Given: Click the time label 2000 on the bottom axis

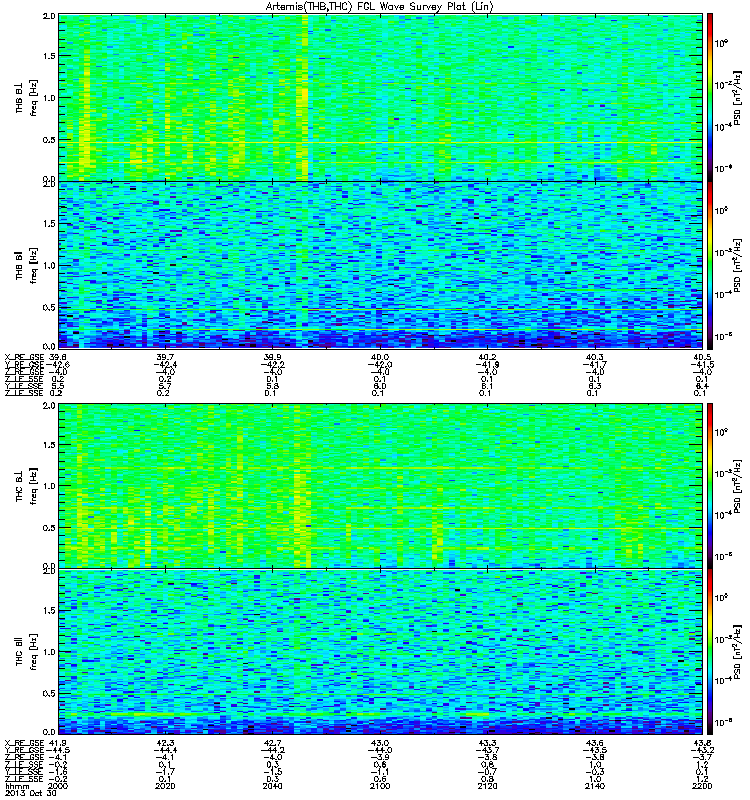Looking at the screenshot, I should coord(58,786).
